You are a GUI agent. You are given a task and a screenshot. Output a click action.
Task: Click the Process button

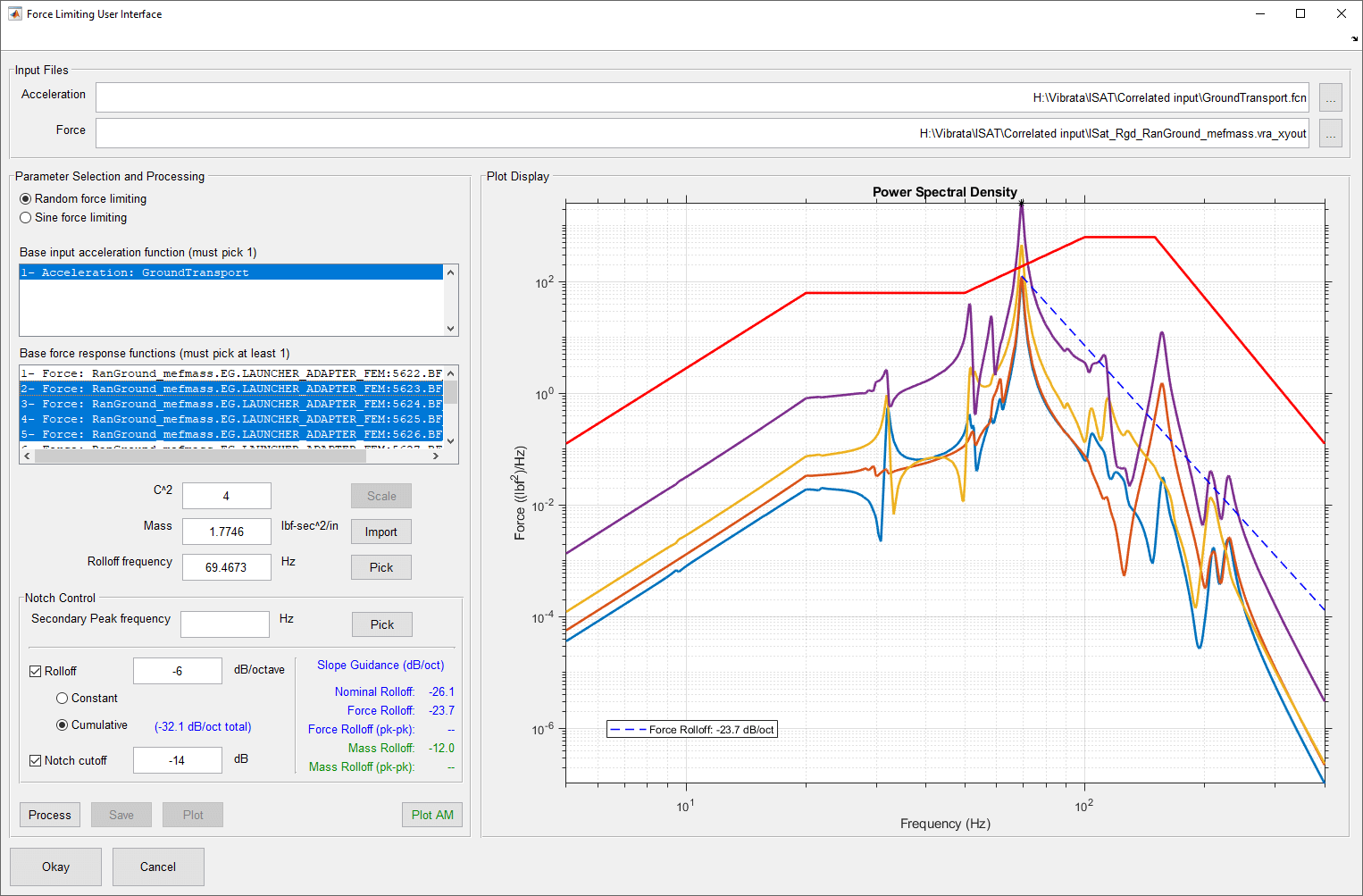click(50, 815)
